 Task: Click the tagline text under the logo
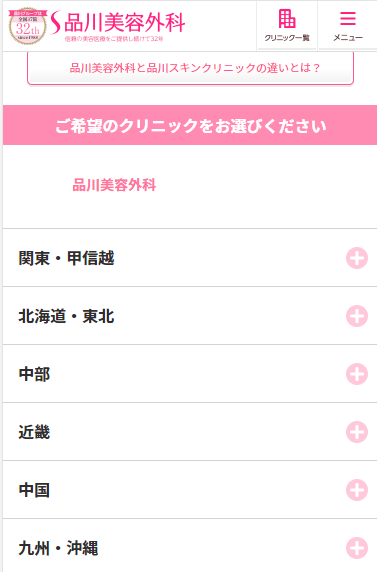click(x=114, y=39)
